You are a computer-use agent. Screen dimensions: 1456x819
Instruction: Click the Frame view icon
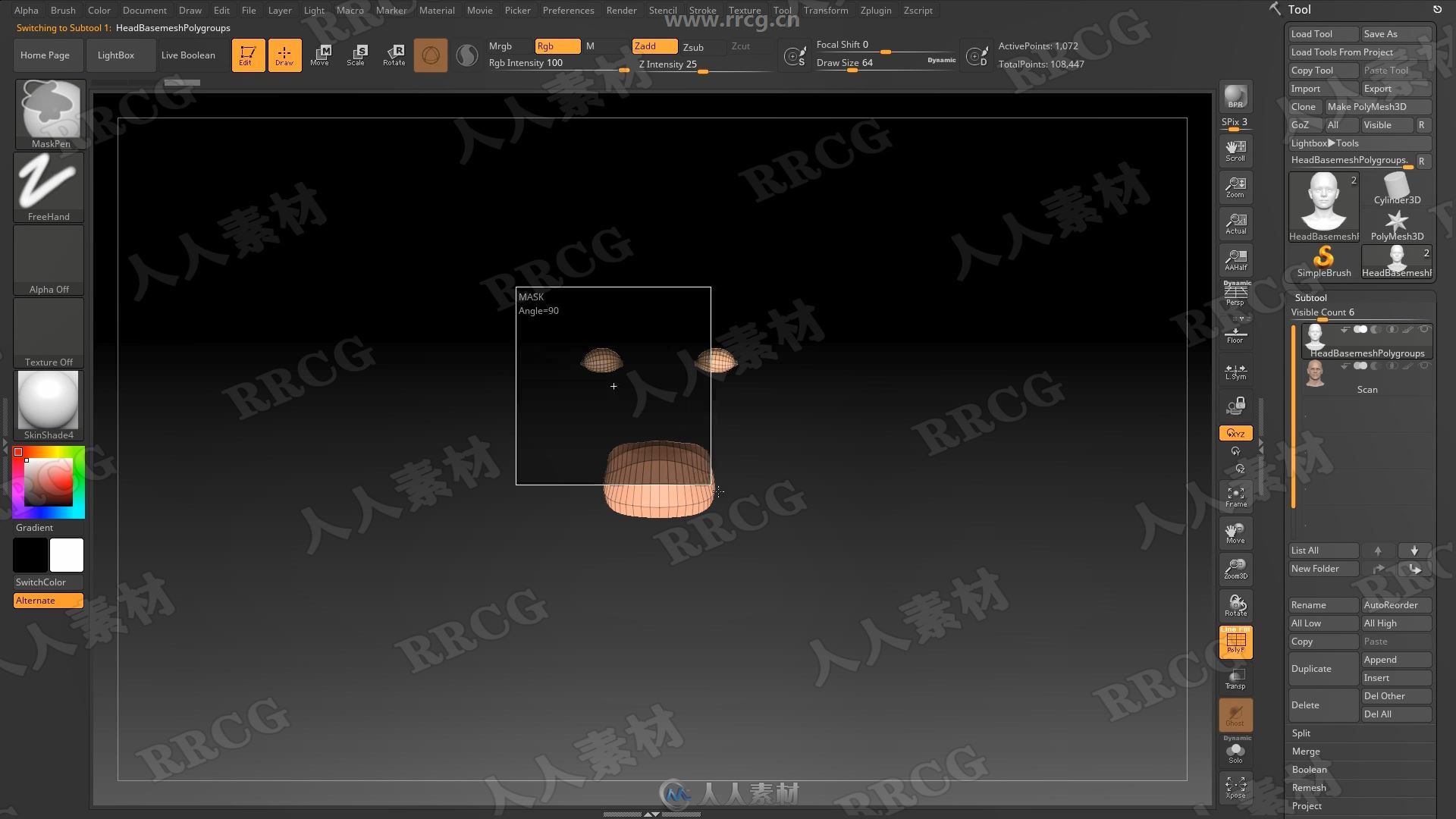pyautogui.click(x=1235, y=497)
